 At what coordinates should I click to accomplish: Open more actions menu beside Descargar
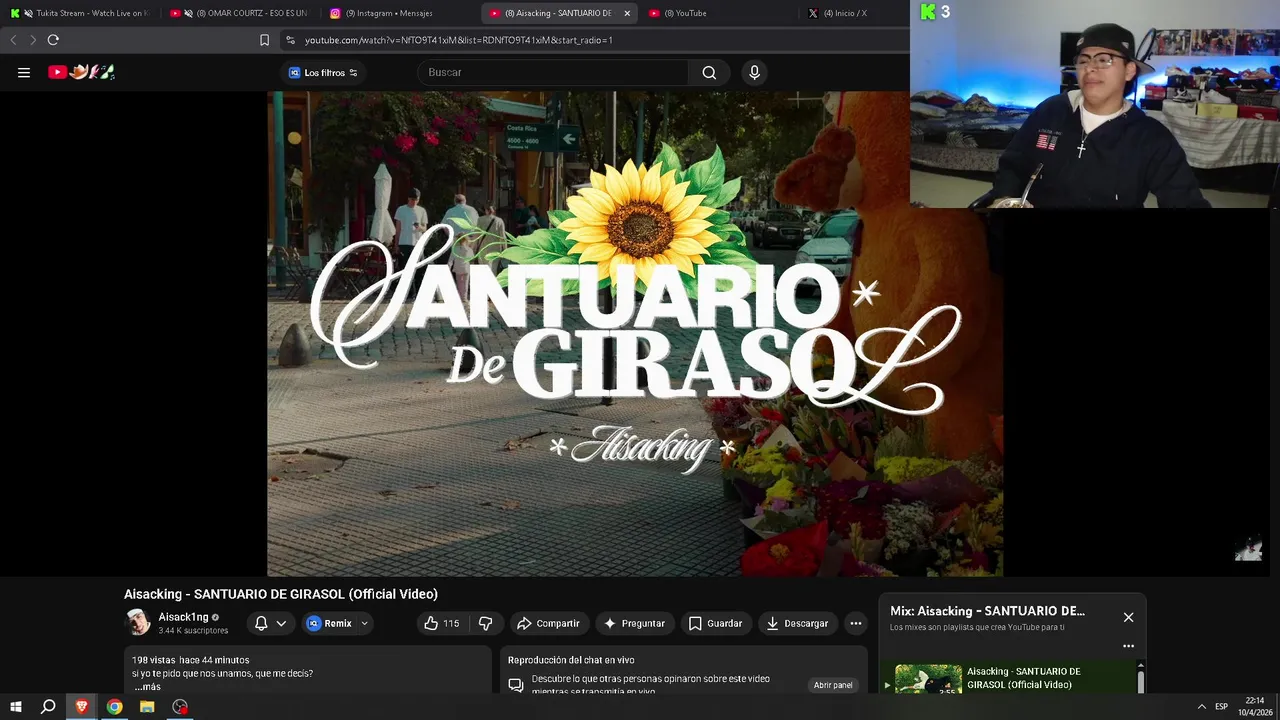pos(855,623)
